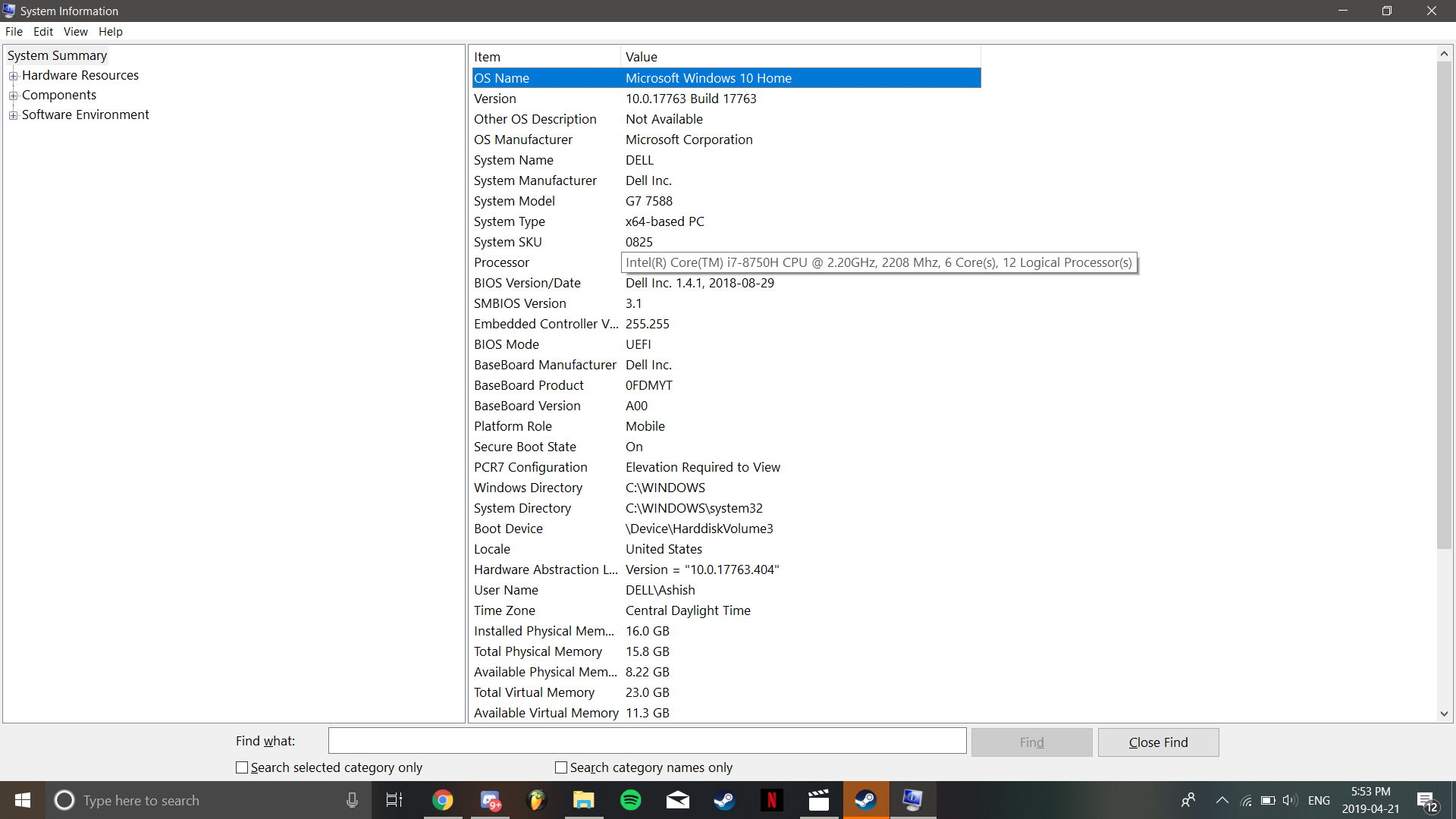Click the Cortana circle icon
This screenshot has height=819, width=1456.
pyautogui.click(x=64, y=800)
